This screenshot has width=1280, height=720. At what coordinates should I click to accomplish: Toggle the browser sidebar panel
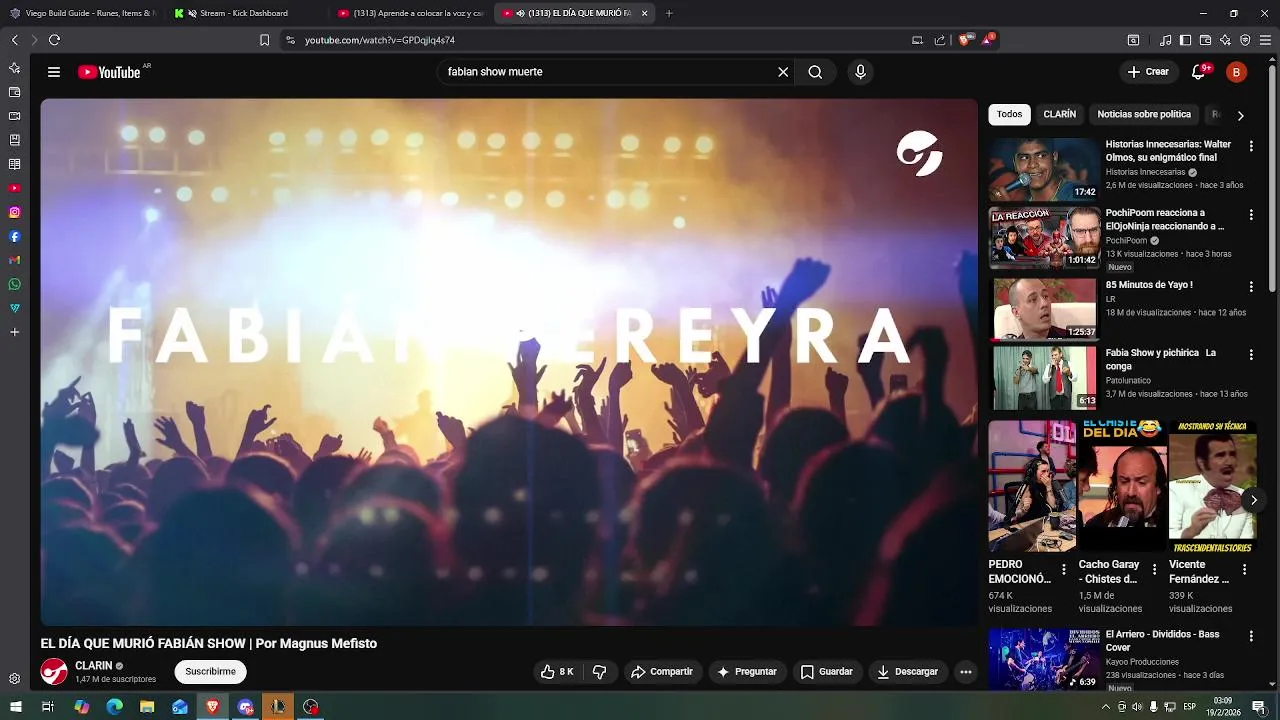click(x=1185, y=40)
